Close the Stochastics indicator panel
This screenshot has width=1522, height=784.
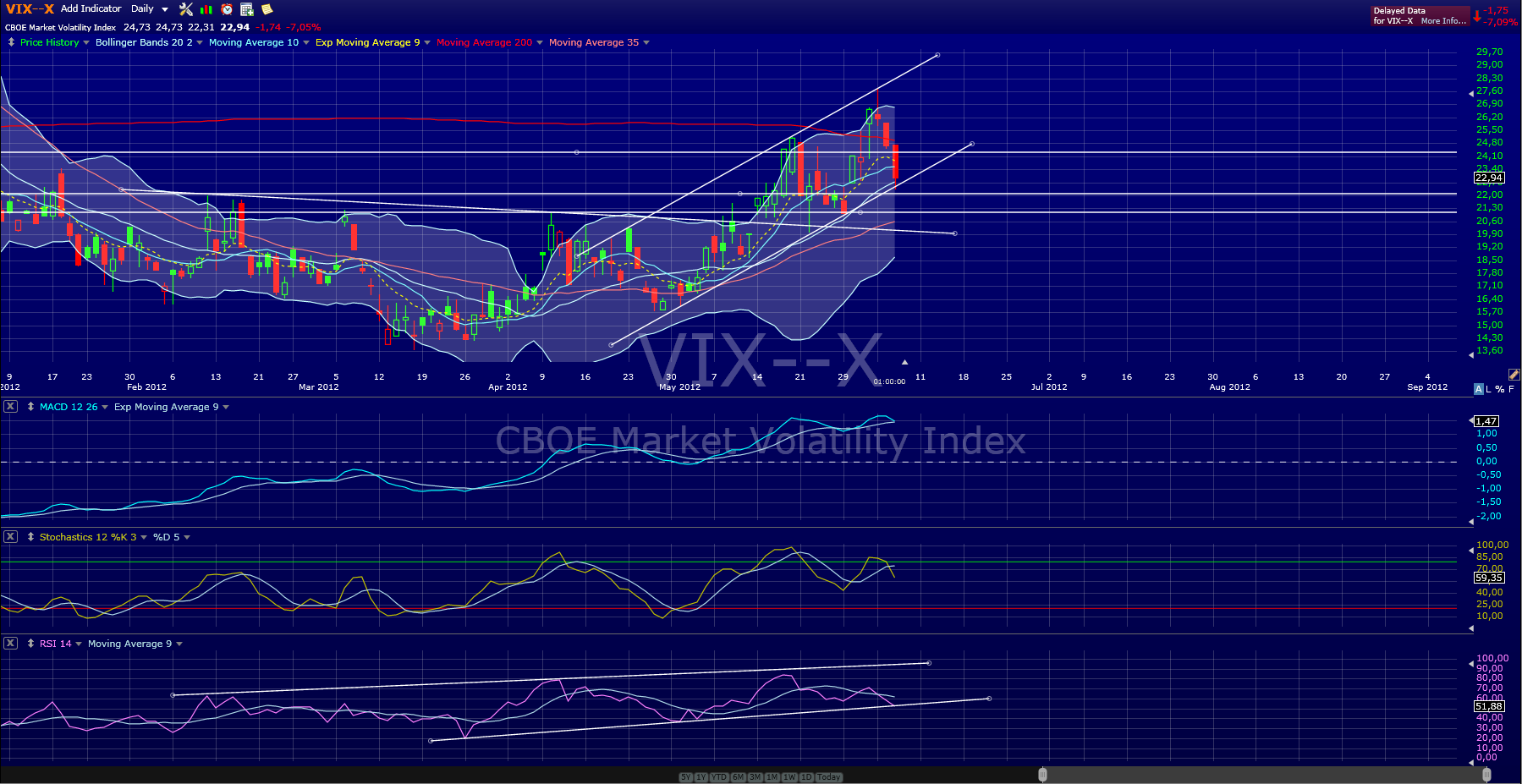(x=10, y=537)
